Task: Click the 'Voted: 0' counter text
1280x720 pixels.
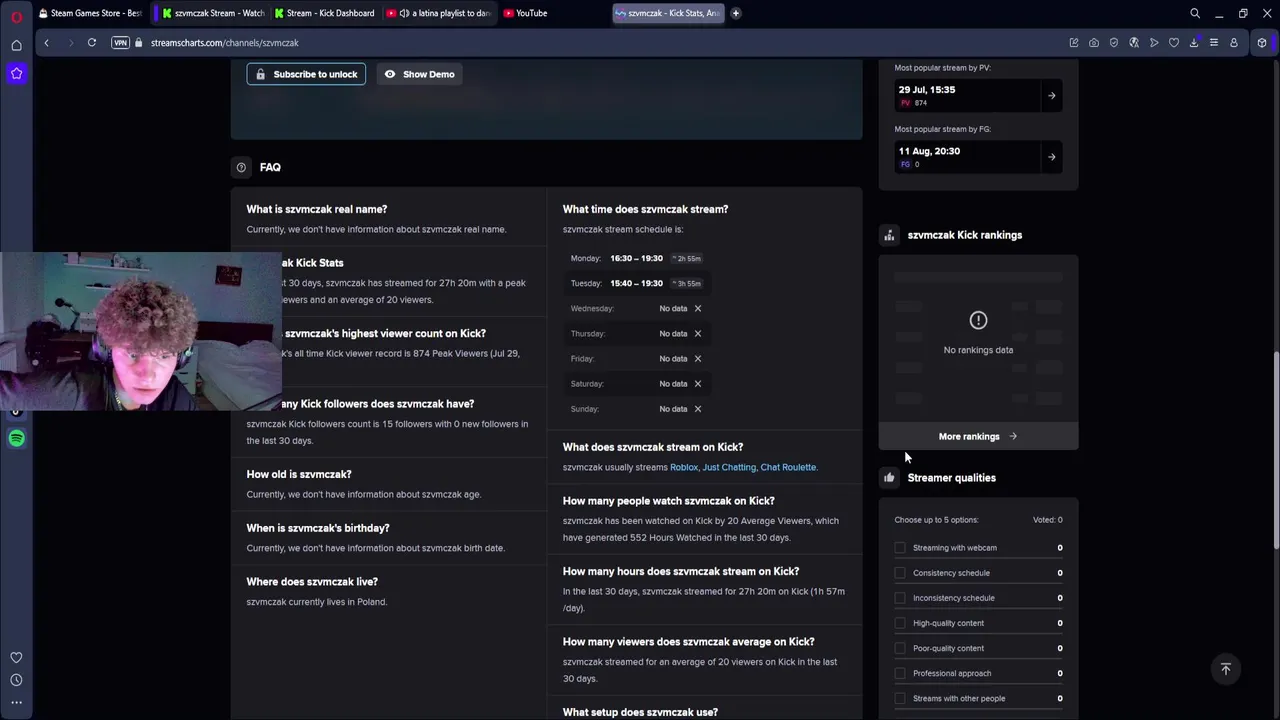Action: coord(1047,520)
